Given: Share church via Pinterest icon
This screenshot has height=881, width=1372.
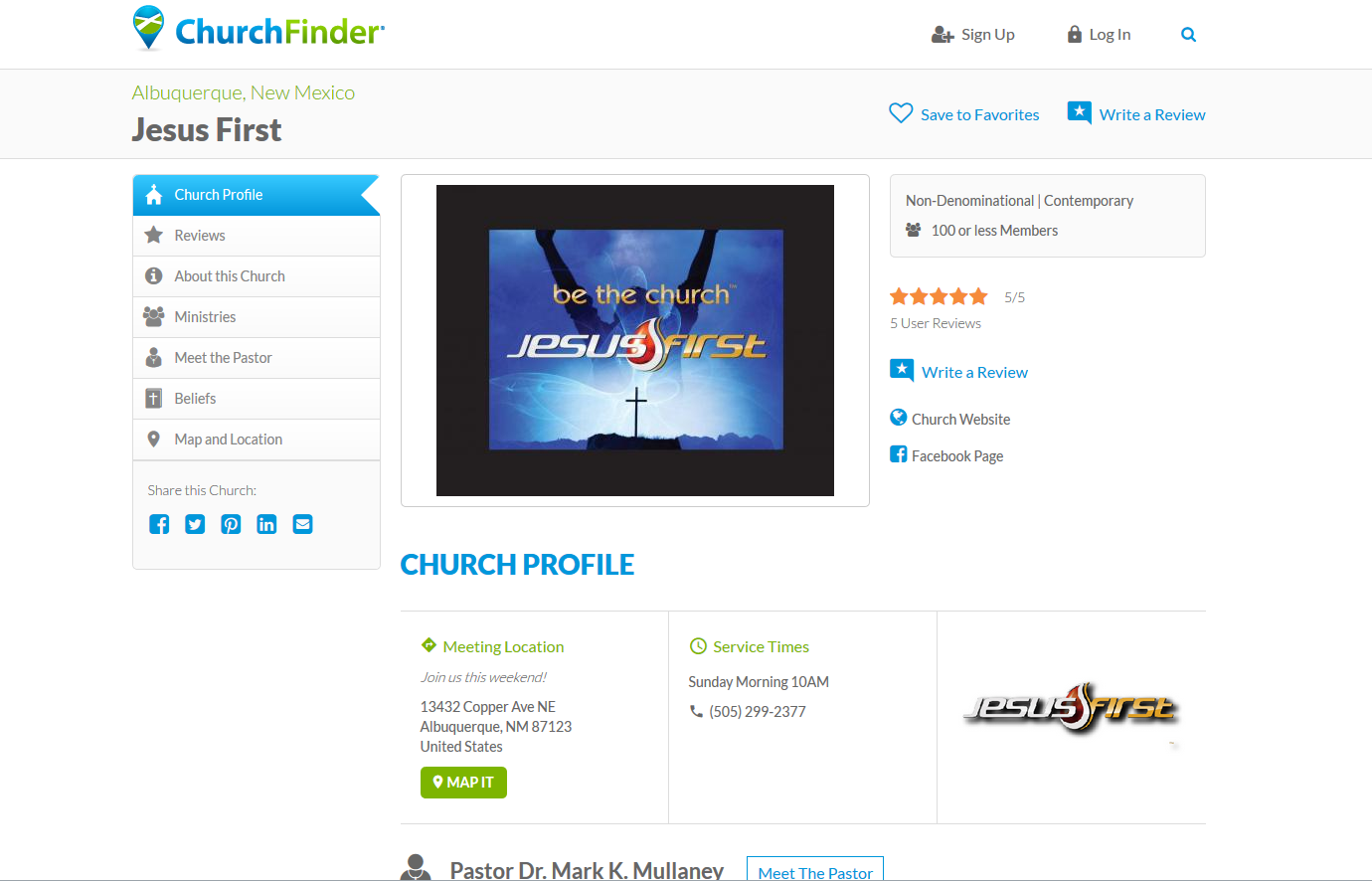Looking at the screenshot, I should [231, 524].
